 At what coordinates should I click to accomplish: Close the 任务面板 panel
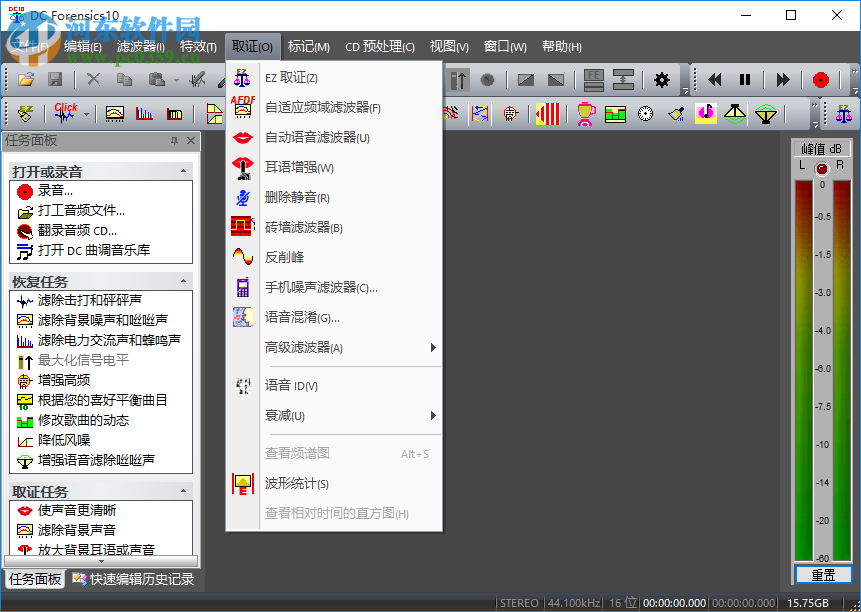191,141
